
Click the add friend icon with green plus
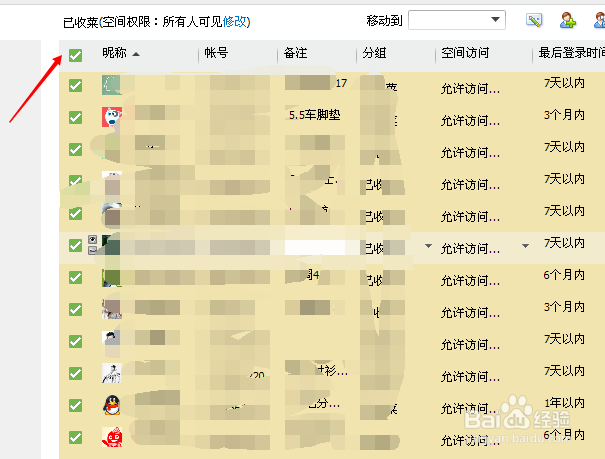567,20
